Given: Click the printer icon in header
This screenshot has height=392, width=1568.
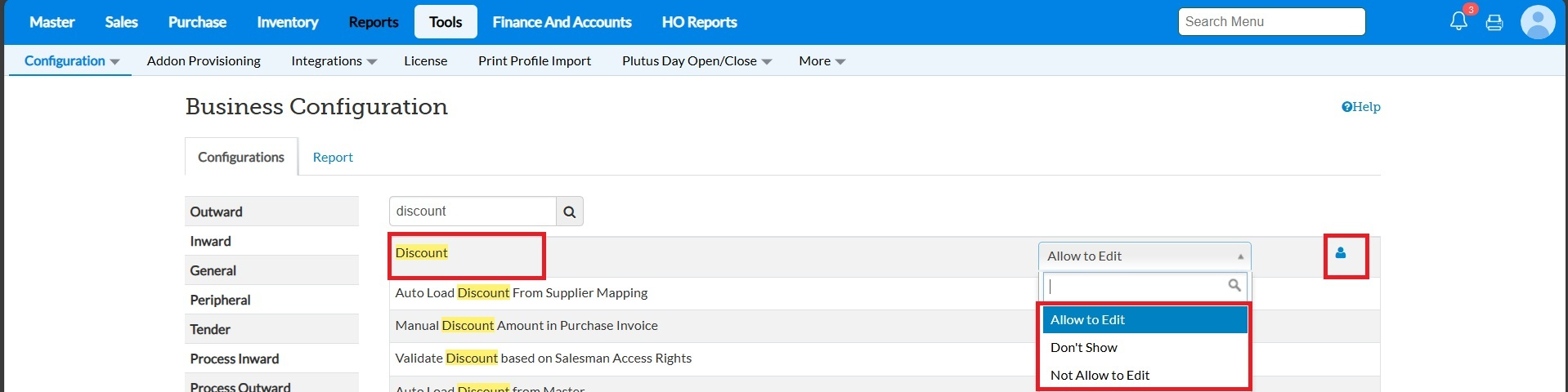Looking at the screenshot, I should 1494,22.
